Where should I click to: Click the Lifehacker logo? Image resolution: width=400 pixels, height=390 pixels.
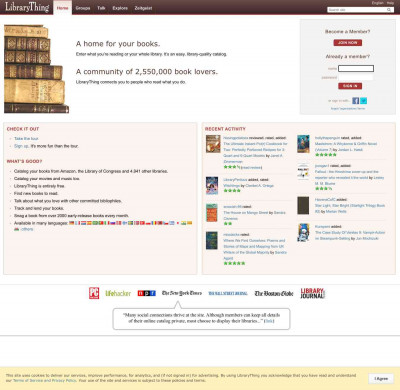tap(118, 293)
